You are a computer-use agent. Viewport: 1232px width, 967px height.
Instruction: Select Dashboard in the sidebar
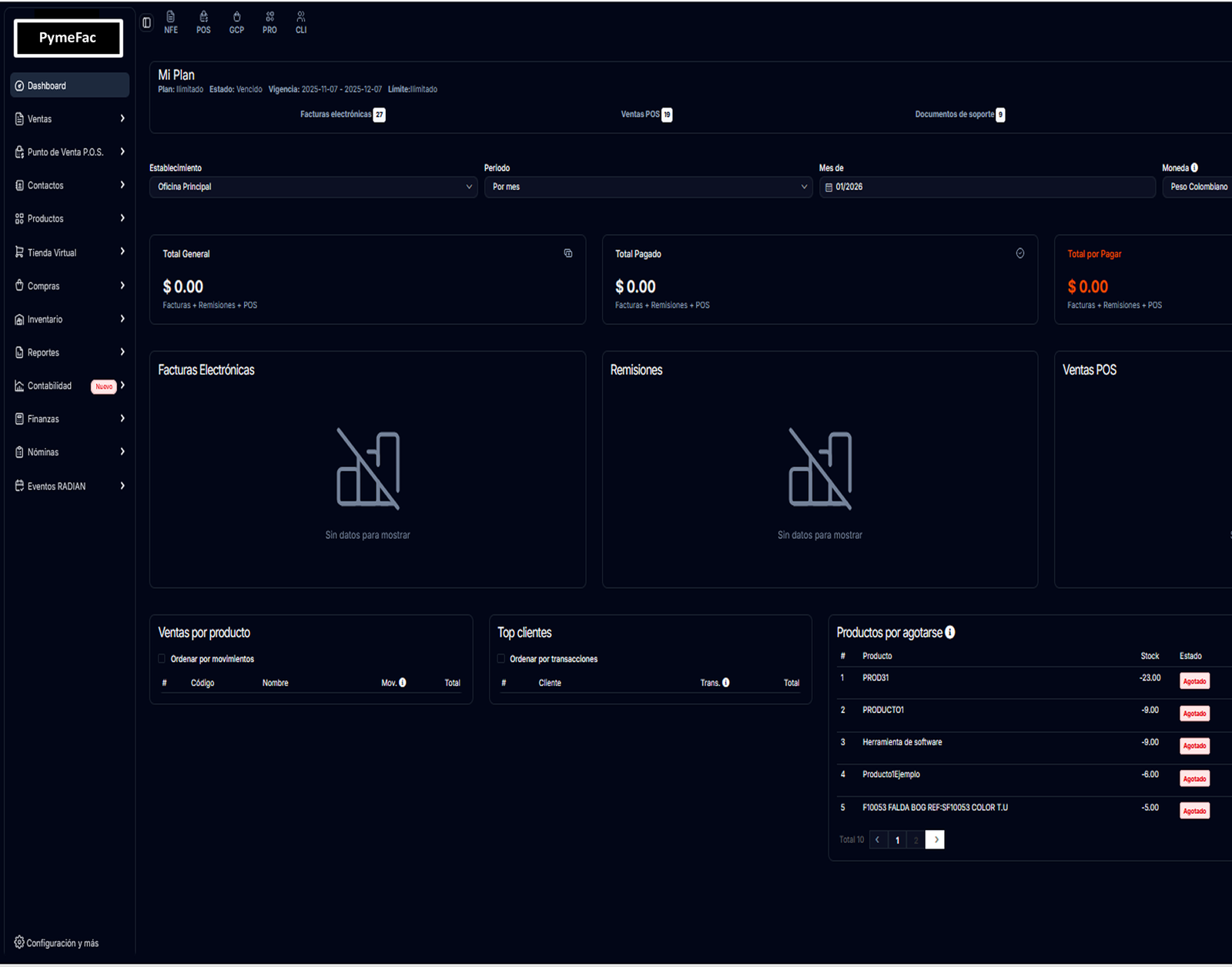[69, 85]
